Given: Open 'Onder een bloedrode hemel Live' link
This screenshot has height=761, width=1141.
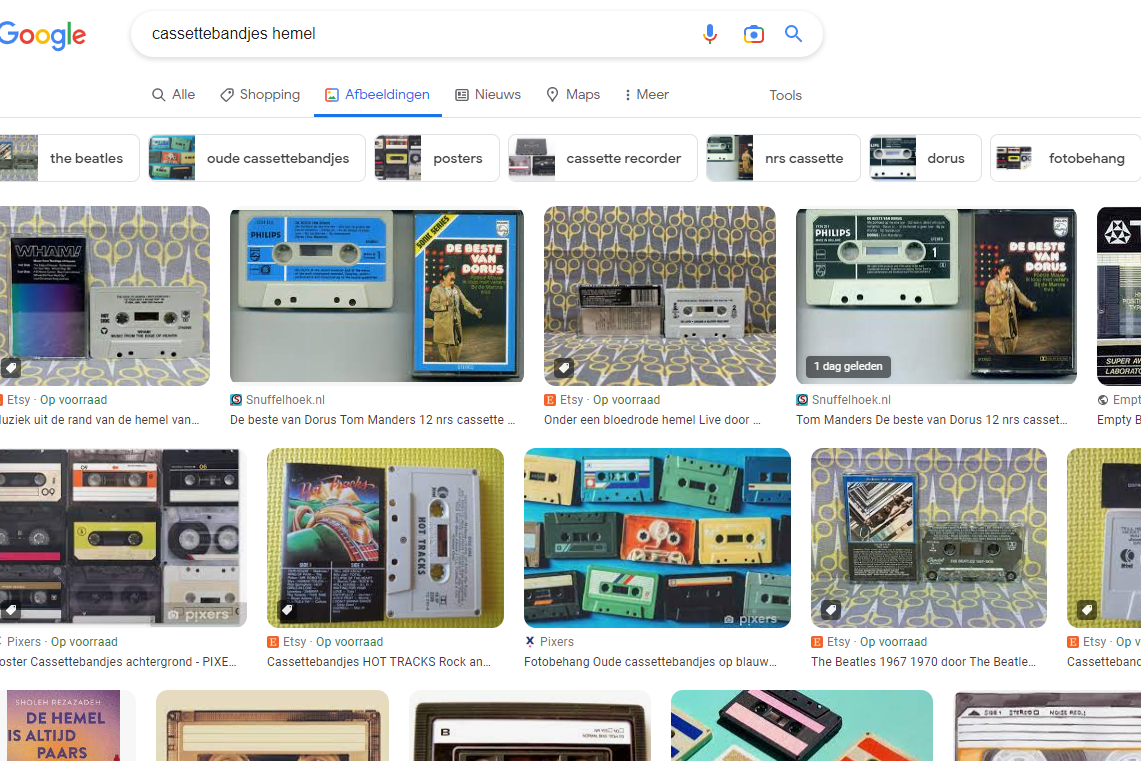Looking at the screenshot, I should coord(652,420).
